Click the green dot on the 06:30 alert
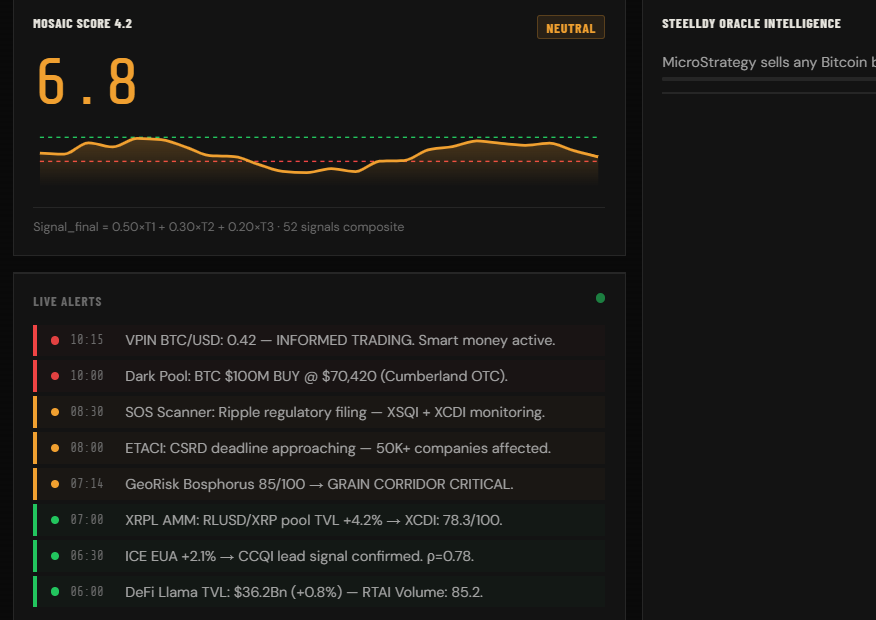 (55, 556)
